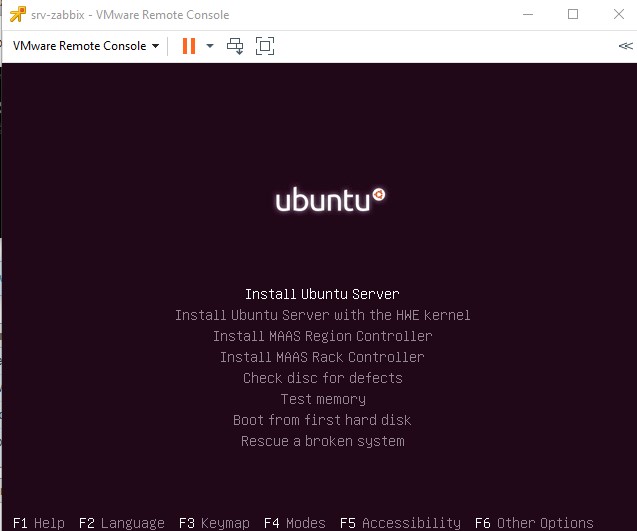Image resolution: width=637 pixels, height=531 pixels.
Task: Click the srv-zabbix window title text
Action: point(130,15)
